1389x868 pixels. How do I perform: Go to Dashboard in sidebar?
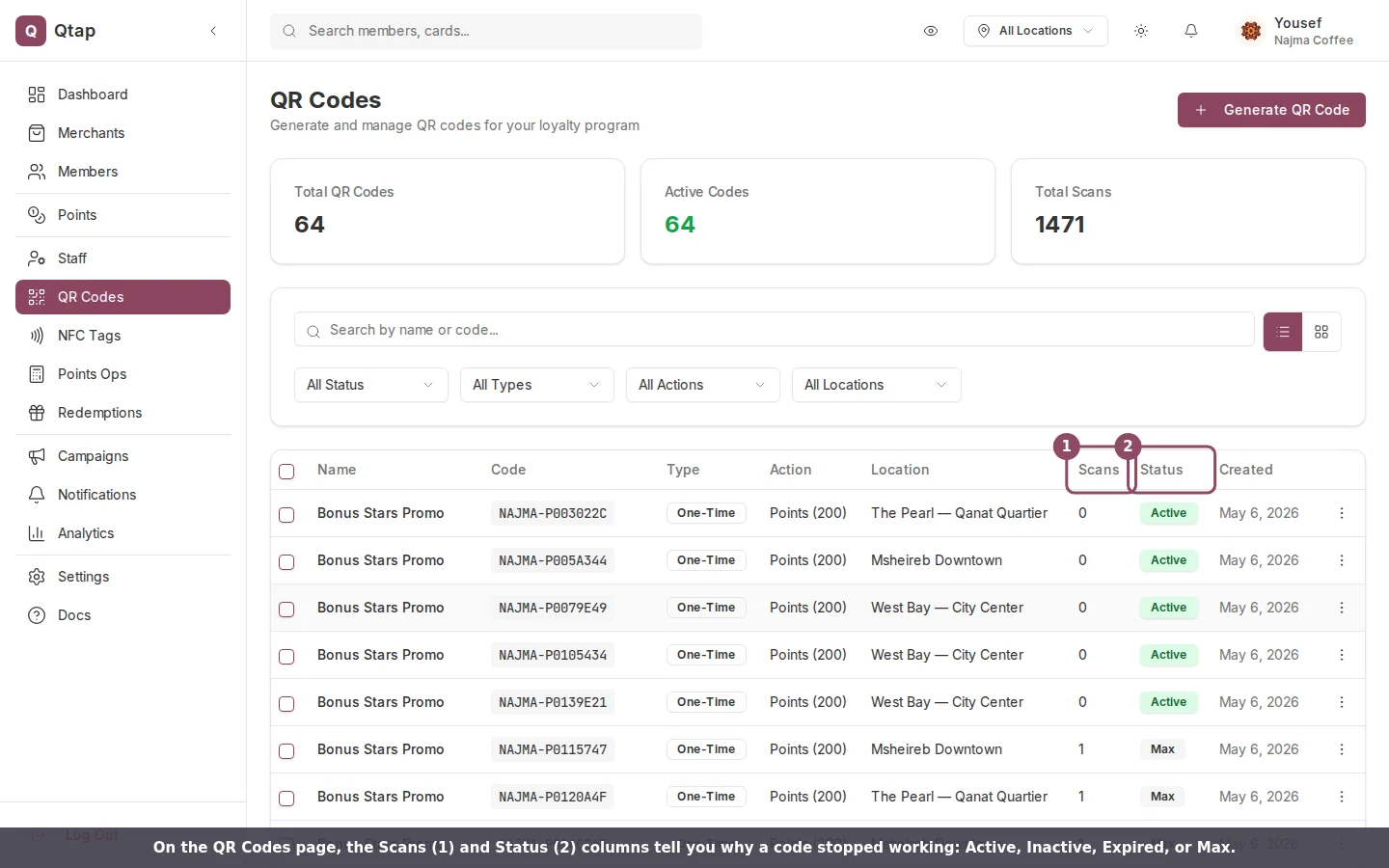click(x=123, y=95)
